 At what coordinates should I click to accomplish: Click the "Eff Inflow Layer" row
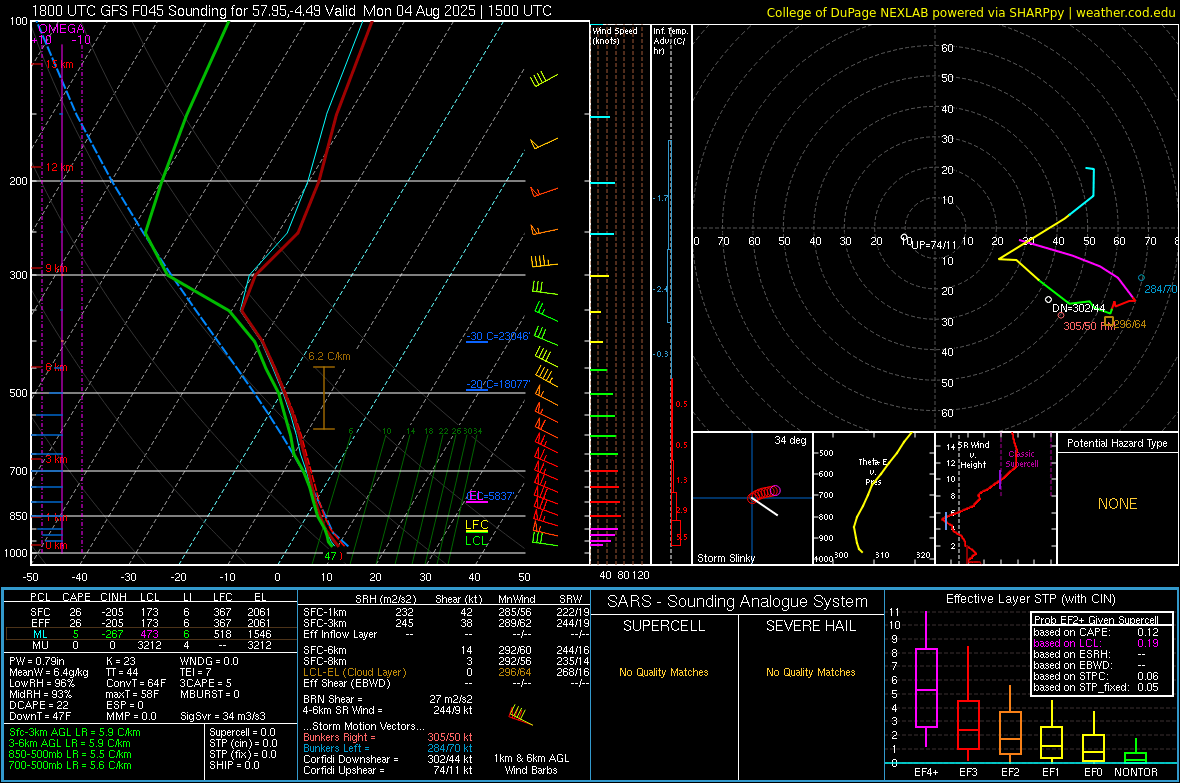pyautogui.click(x=446, y=634)
